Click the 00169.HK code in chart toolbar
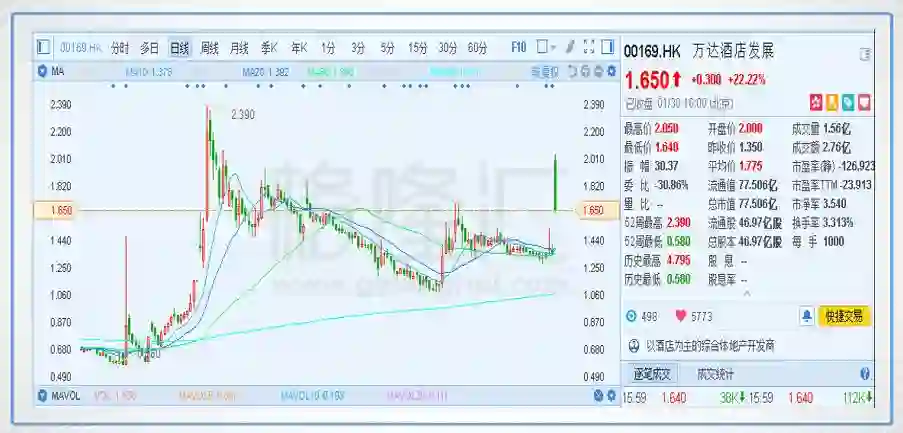The height and width of the screenshot is (433, 903). [81, 48]
